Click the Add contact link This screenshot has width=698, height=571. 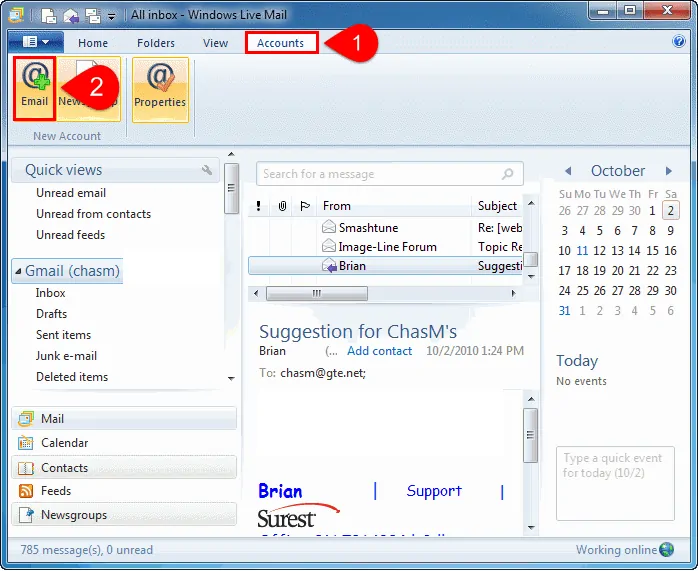[379, 351]
